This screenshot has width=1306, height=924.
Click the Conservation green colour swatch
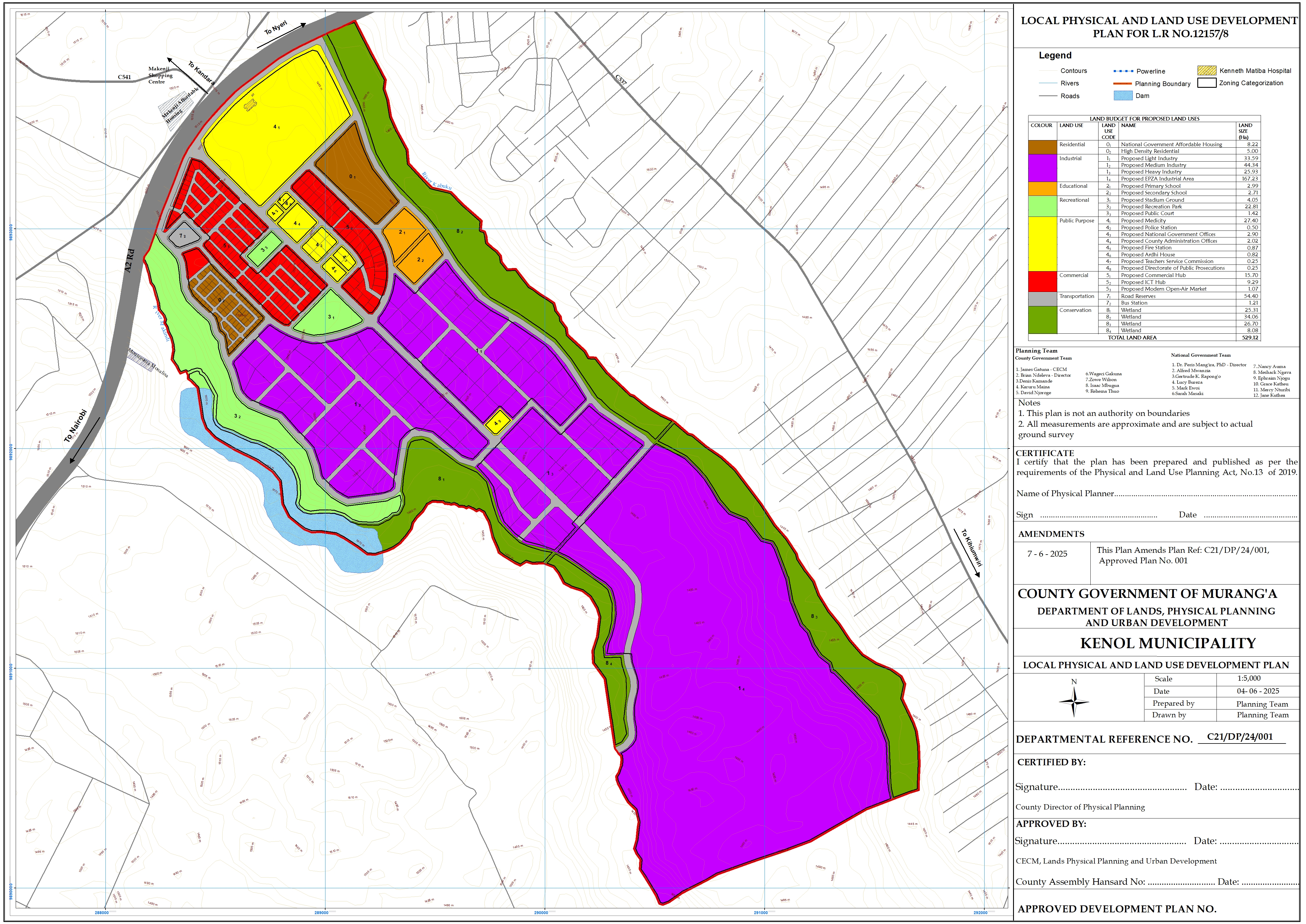click(x=1042, y=320)
